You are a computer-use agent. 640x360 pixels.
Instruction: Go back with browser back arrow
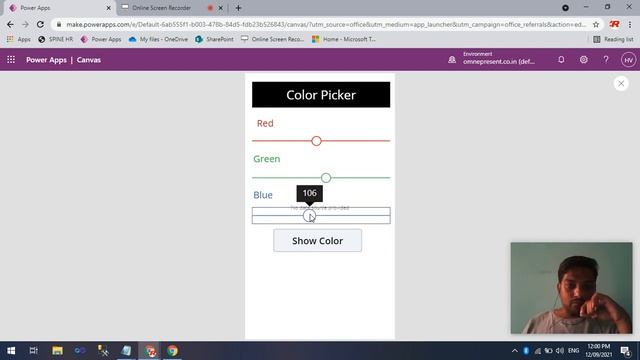coord(10,24)
